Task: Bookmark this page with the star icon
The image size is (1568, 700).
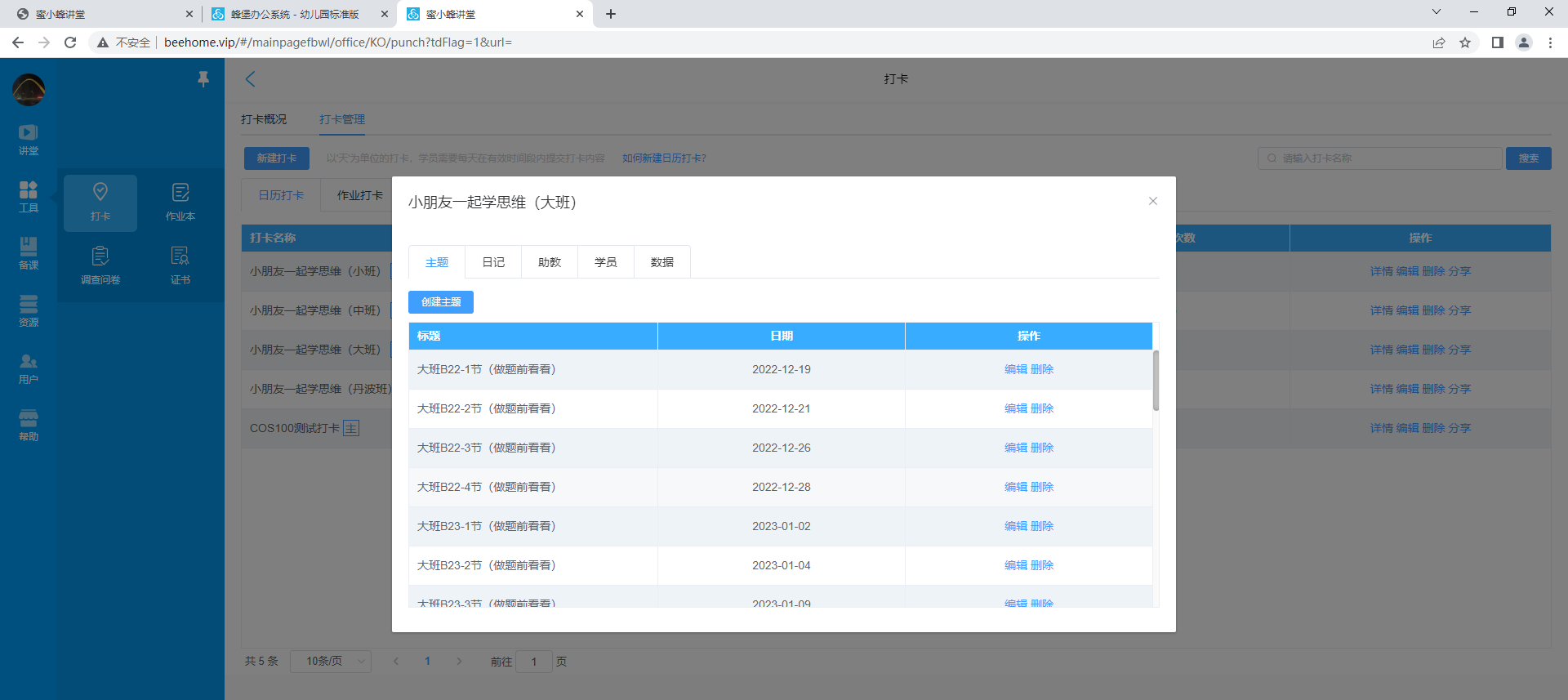Action: tap(1465, 42)
